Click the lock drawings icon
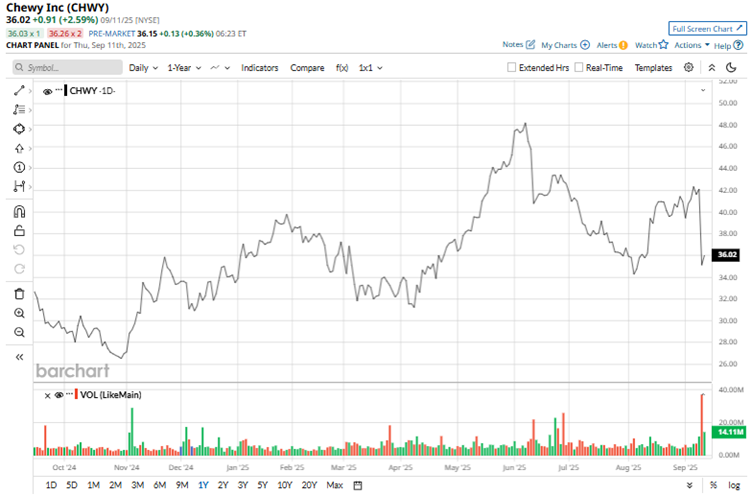The image size is (752, 495). tap(19, 231)
